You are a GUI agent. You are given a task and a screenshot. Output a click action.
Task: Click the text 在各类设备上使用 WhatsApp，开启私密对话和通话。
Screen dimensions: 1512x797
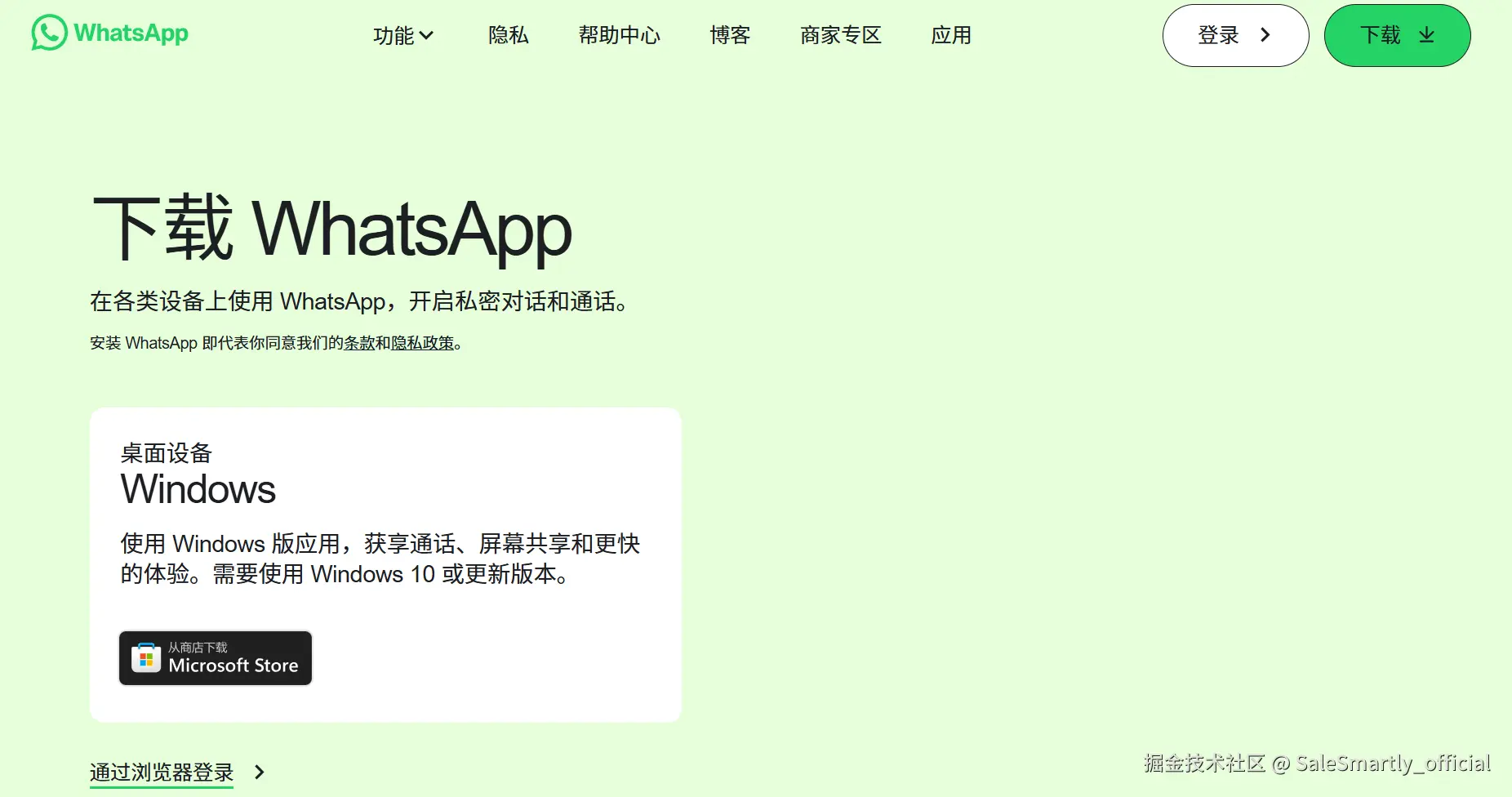coord(359,301)
